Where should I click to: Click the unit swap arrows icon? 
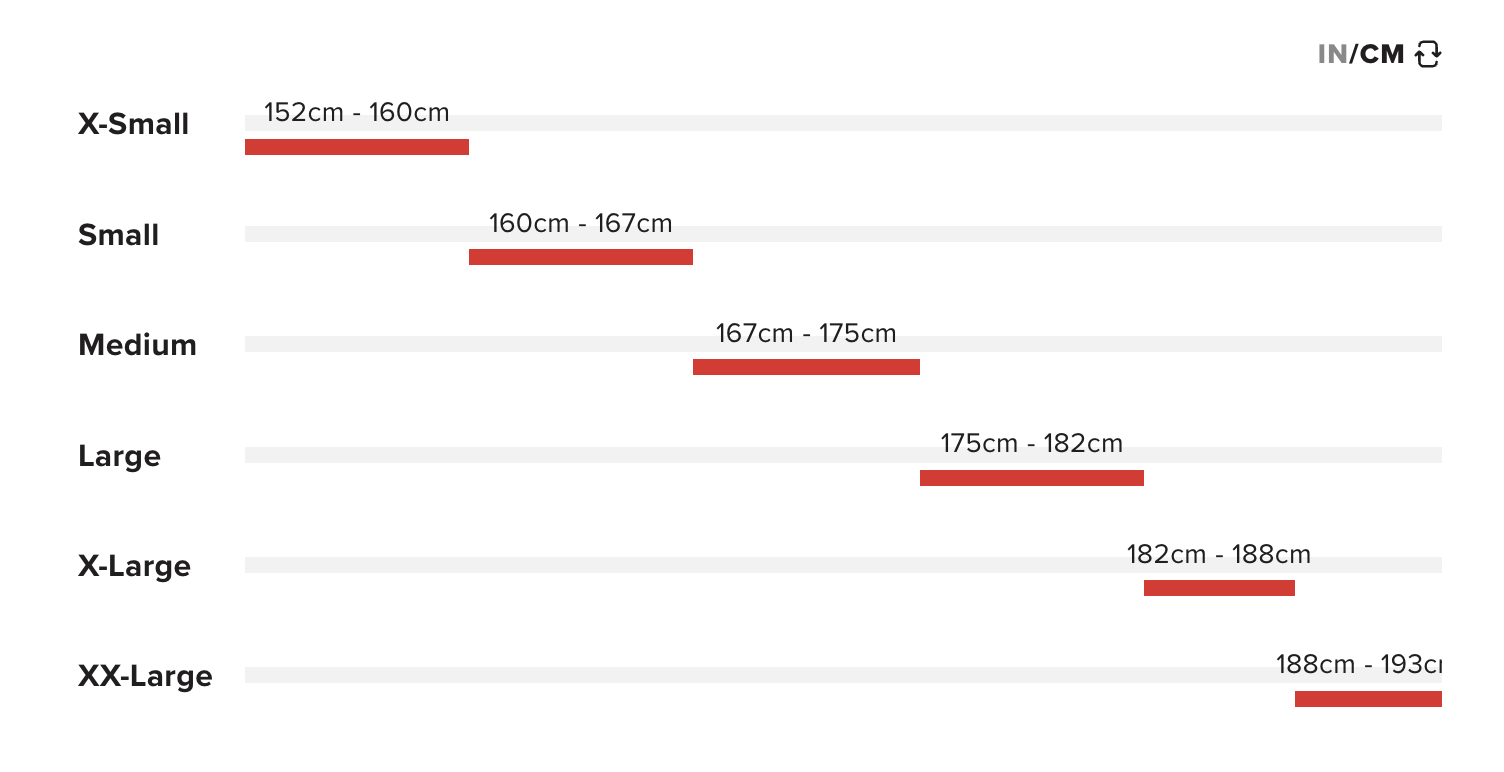point(1428,54)
